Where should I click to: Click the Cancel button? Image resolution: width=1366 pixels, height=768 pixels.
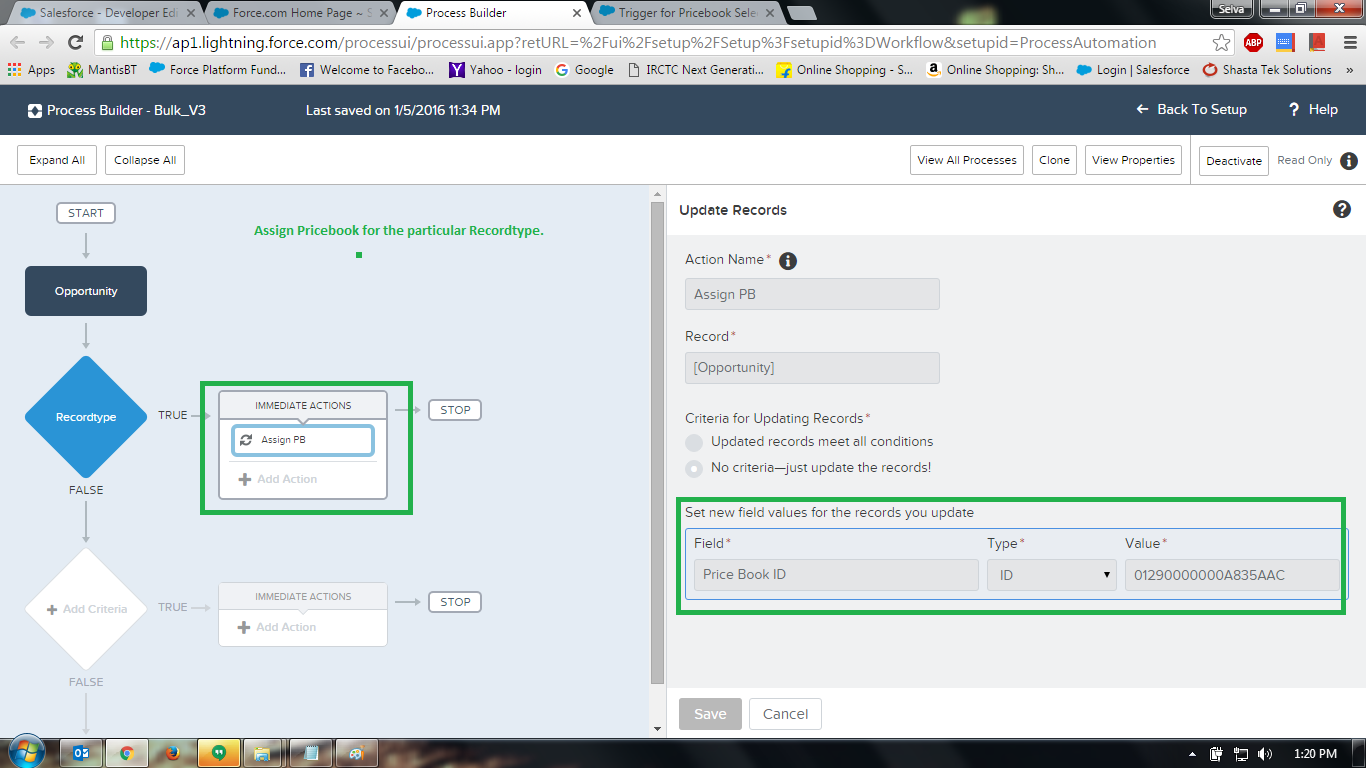(785, 714)
